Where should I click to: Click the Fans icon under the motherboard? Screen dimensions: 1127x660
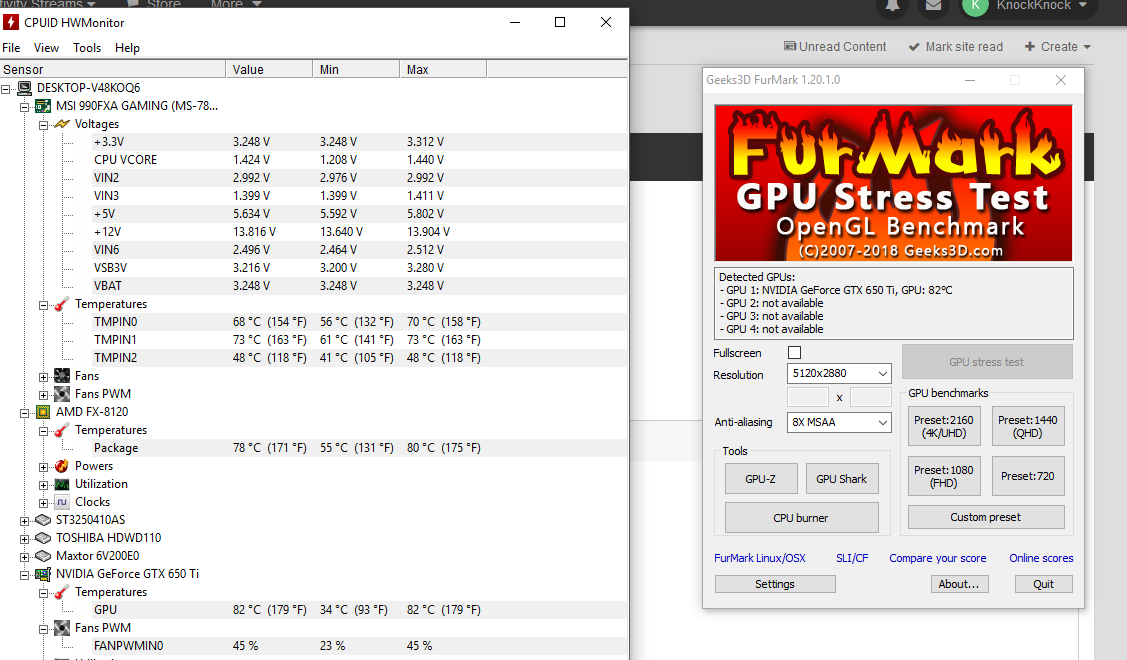tap(62, 376)
